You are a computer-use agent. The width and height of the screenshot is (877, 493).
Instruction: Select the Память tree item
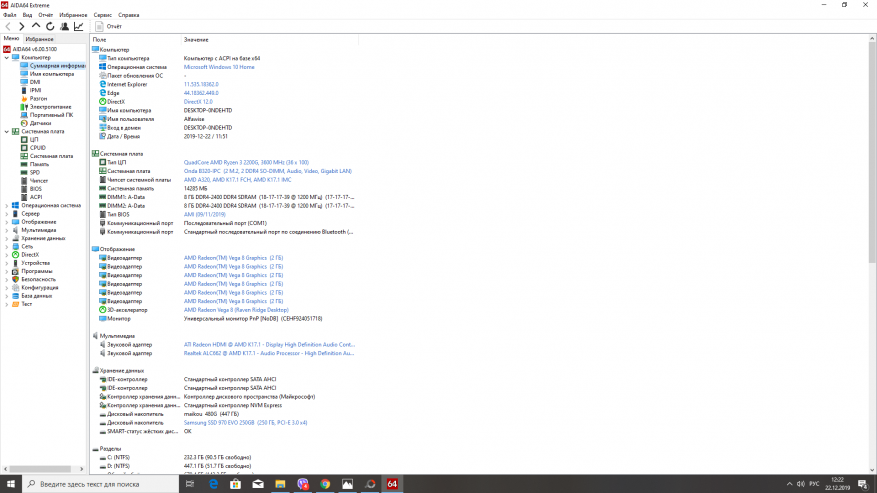tap(39, 165)
